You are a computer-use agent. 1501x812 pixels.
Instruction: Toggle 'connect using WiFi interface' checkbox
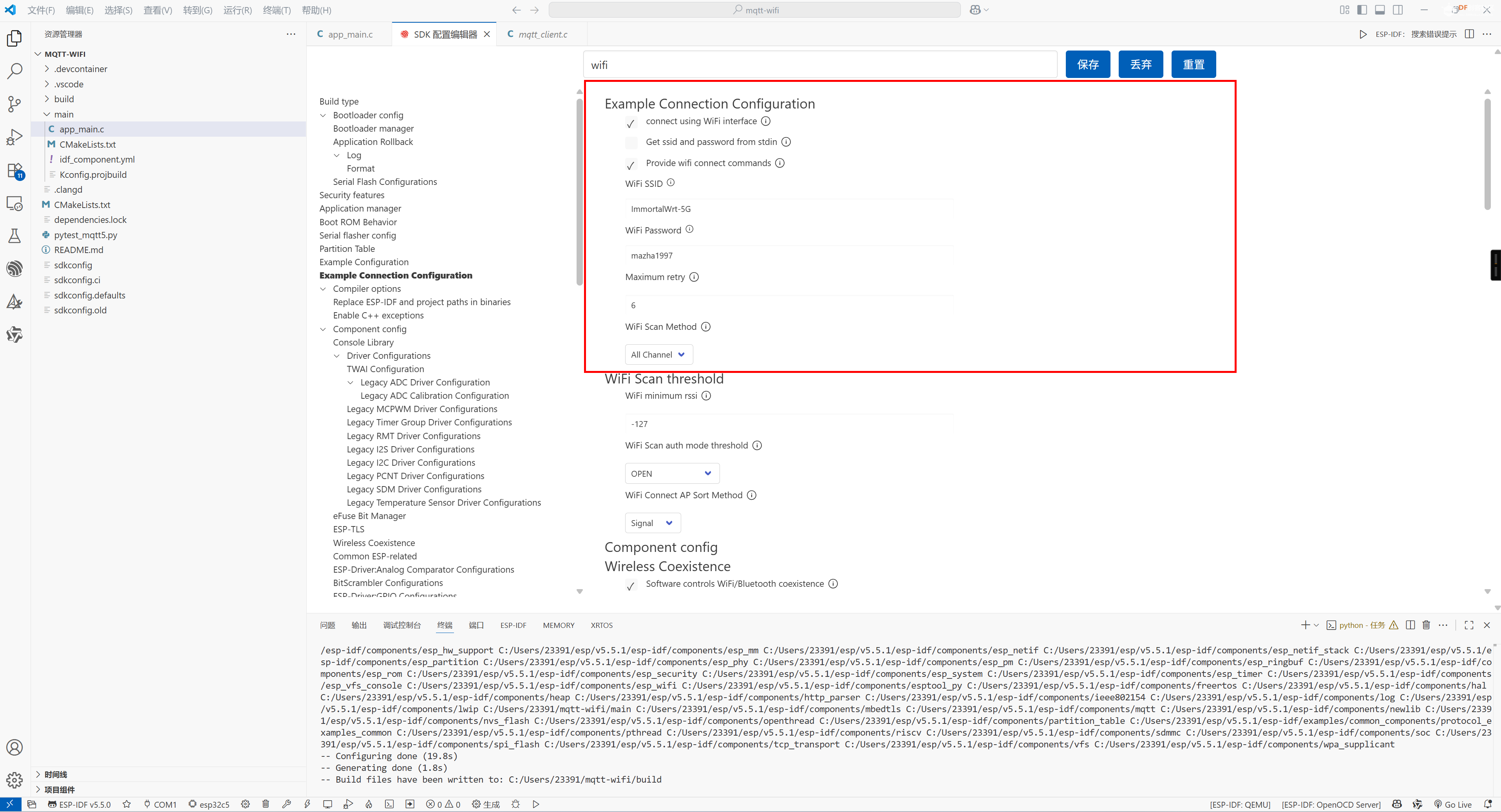(x=631, y=123)
